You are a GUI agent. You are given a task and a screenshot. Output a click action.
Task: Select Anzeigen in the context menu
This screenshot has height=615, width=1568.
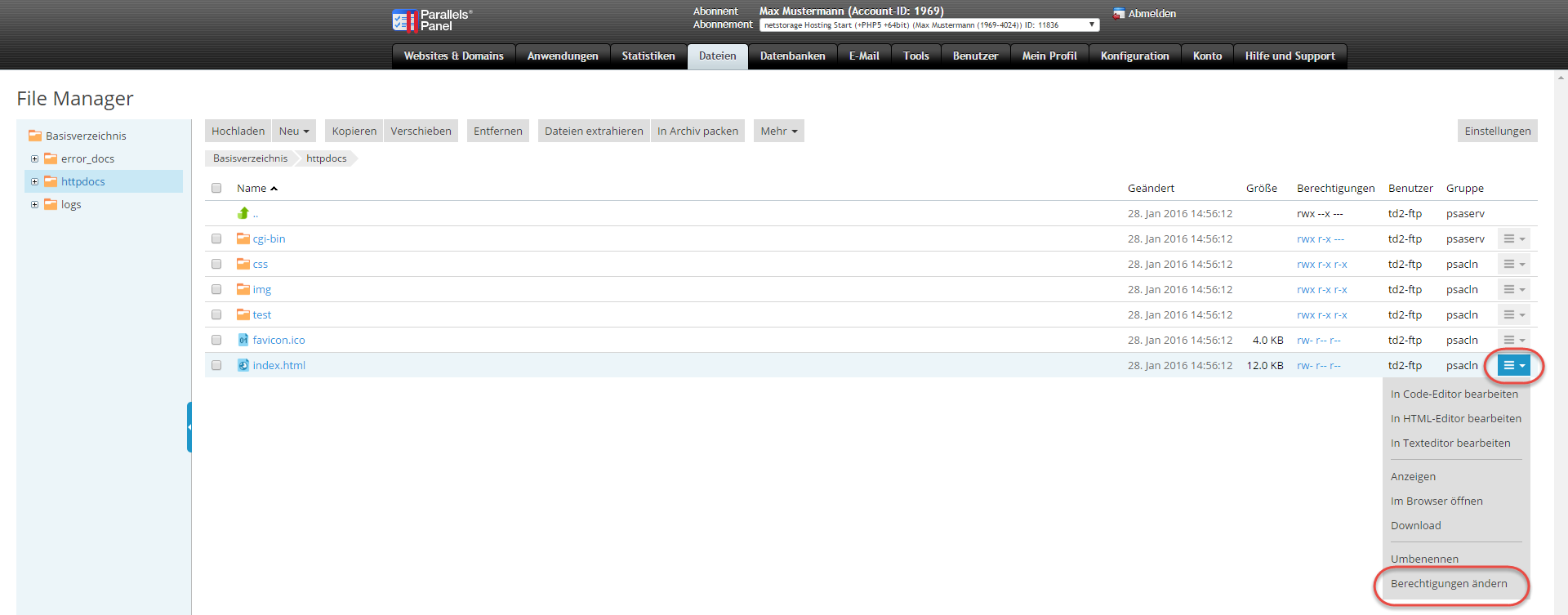point(1413,476)
